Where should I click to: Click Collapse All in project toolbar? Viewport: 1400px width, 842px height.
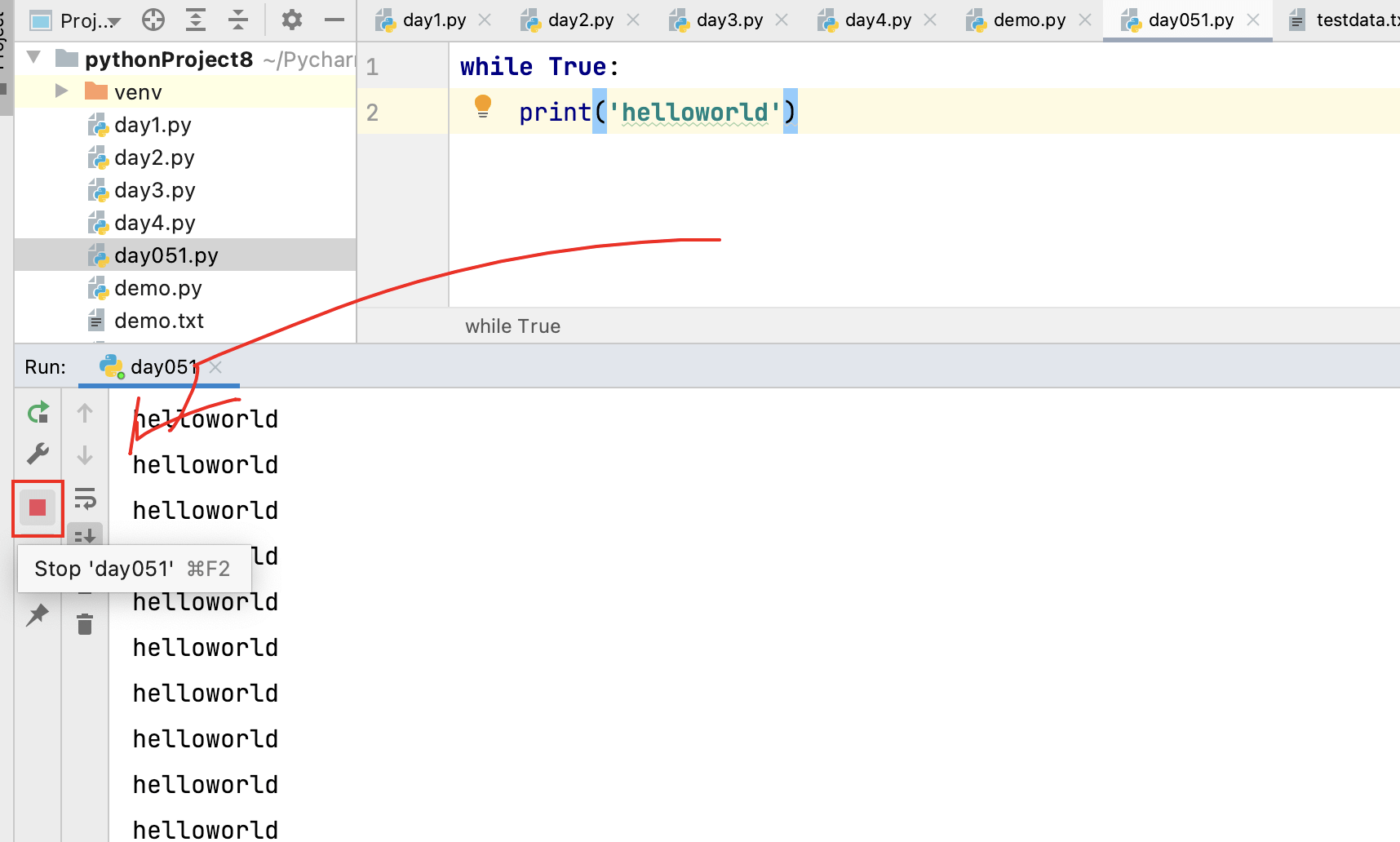click(238, 20)
